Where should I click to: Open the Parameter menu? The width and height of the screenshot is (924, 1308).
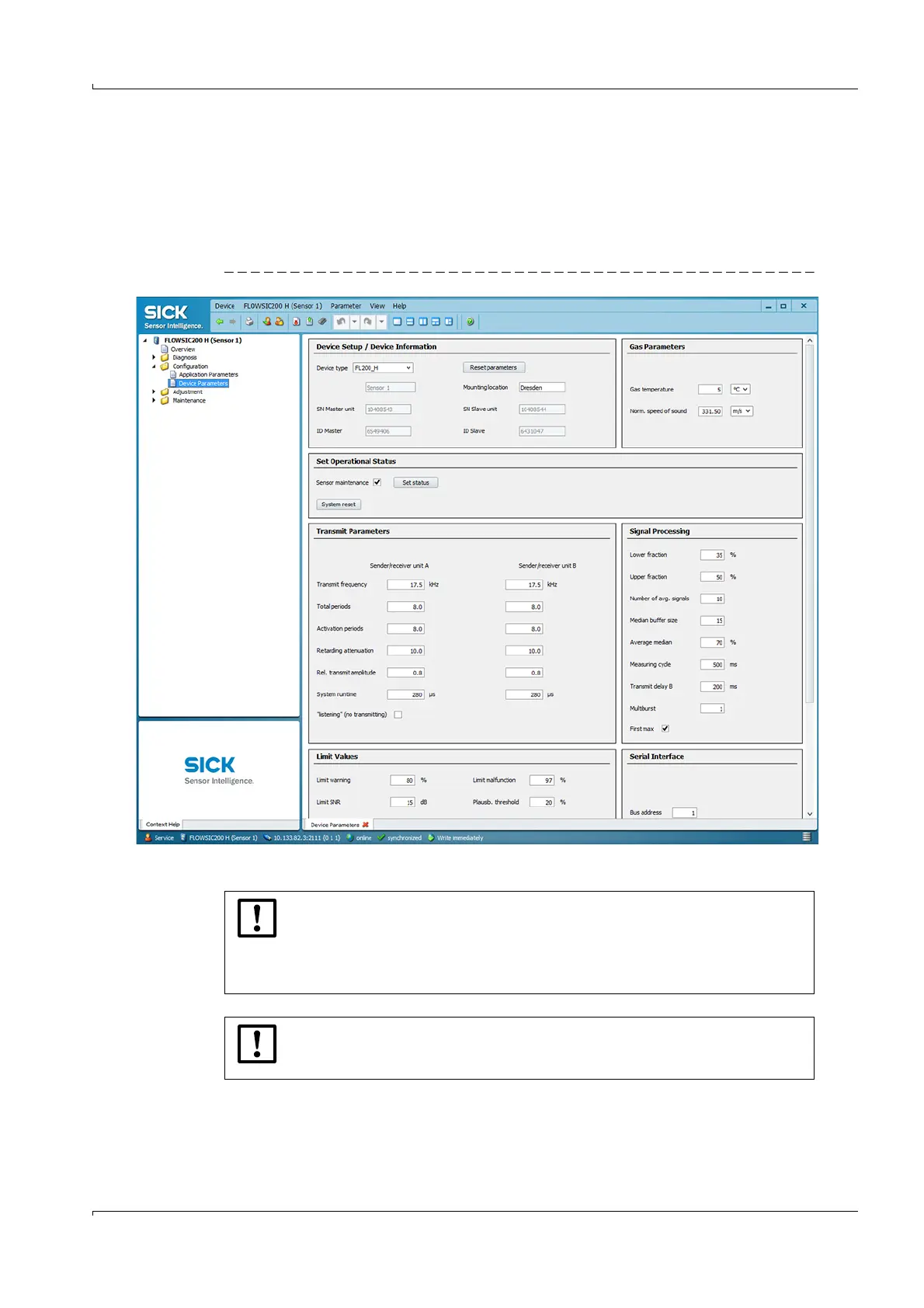tap(346, 306)
